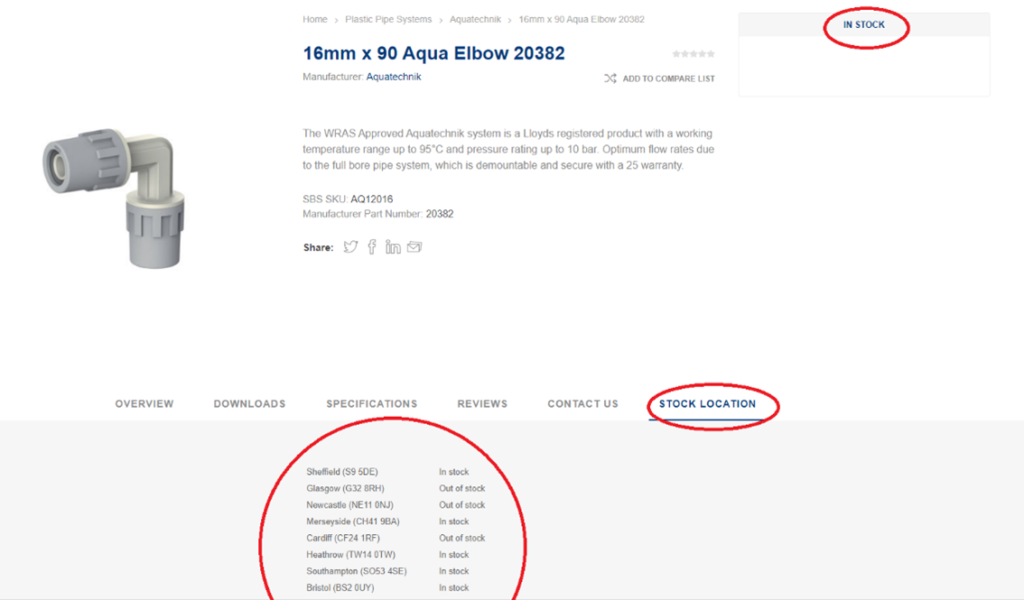Click Aquatechnik manufacturer link
The image size is (1024, 600).
coord(394,77)
